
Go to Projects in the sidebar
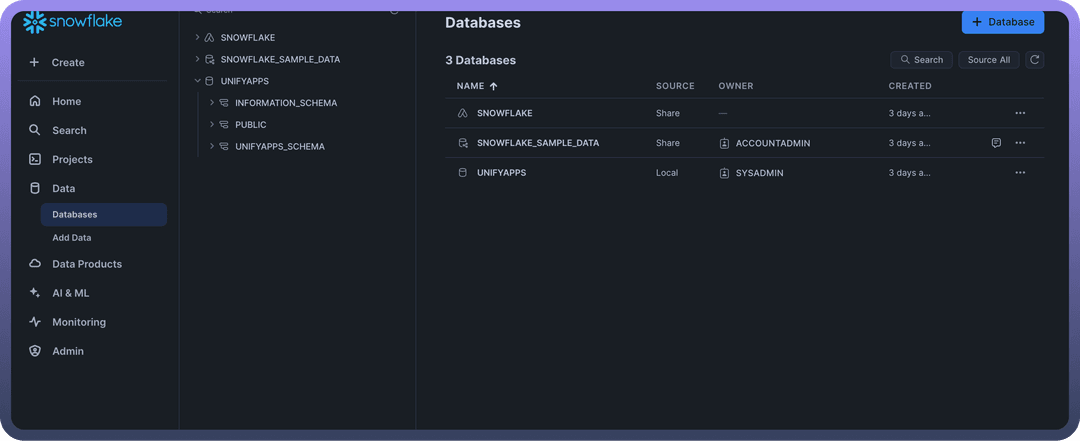[72, 159]
